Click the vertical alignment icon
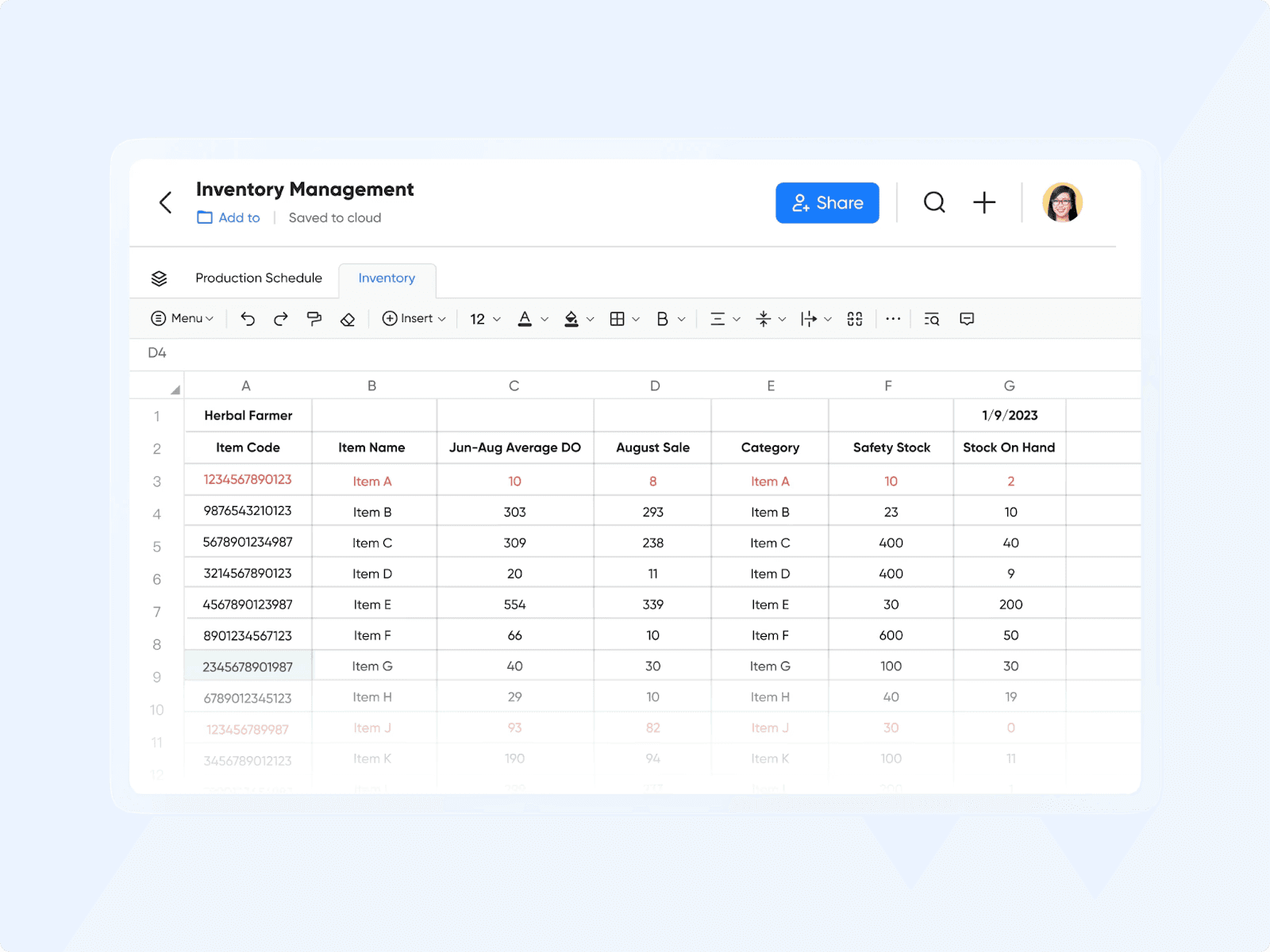The image size is (1270, 952). pos(764,319)
